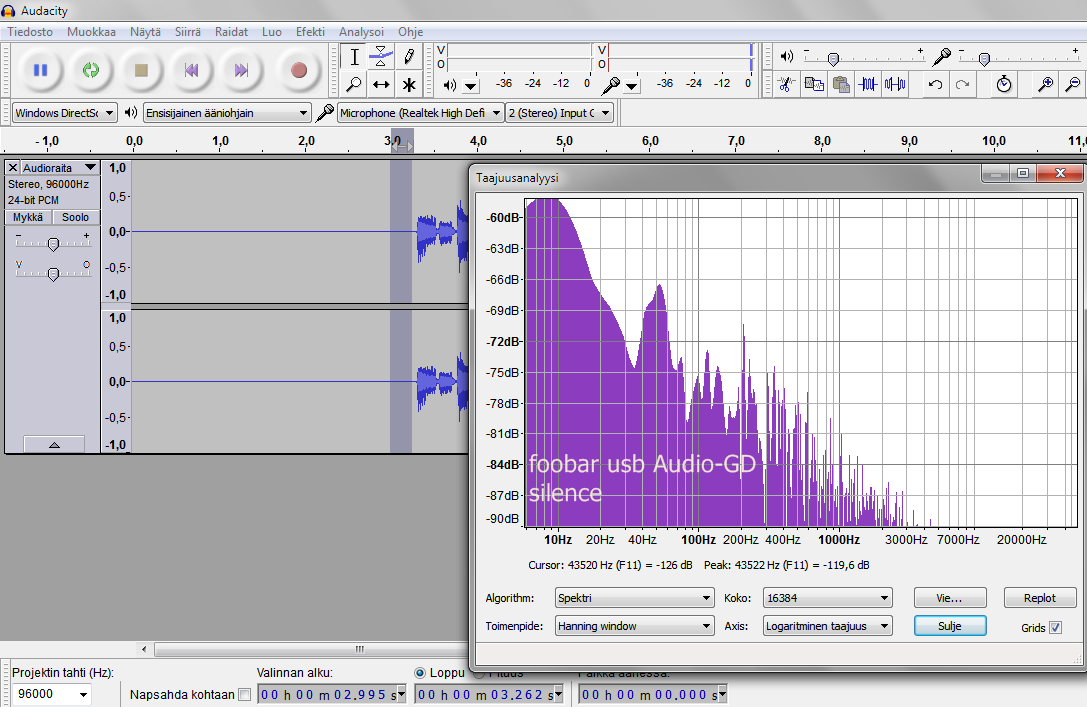
Task: Click the track gain slider knob
Action: coord(53,244)
